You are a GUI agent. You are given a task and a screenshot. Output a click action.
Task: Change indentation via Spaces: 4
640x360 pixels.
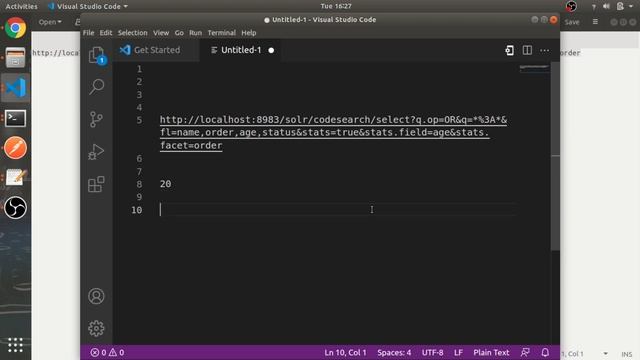[x=394, y=352]
